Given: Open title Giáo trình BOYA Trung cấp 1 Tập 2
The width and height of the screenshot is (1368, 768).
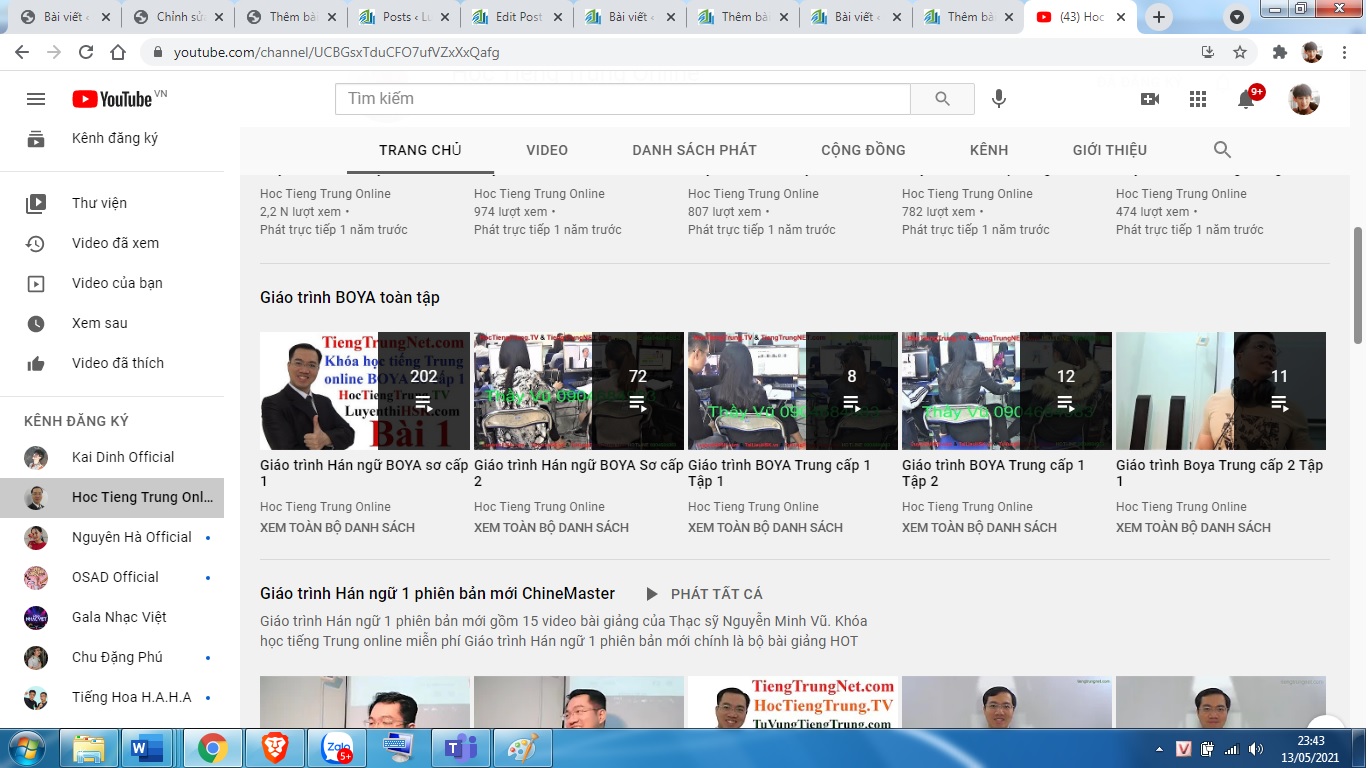Looking at the screenshot, I should (993, 473).
